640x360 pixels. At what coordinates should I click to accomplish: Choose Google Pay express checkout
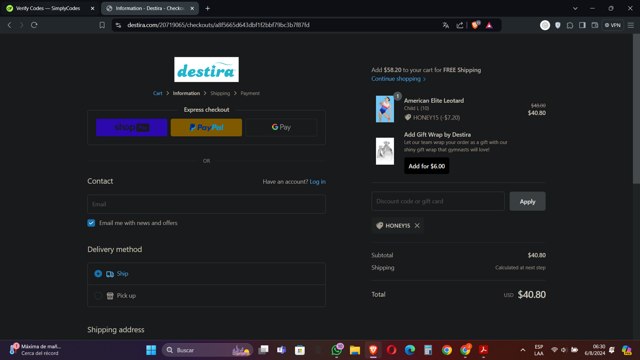point(281,127)
